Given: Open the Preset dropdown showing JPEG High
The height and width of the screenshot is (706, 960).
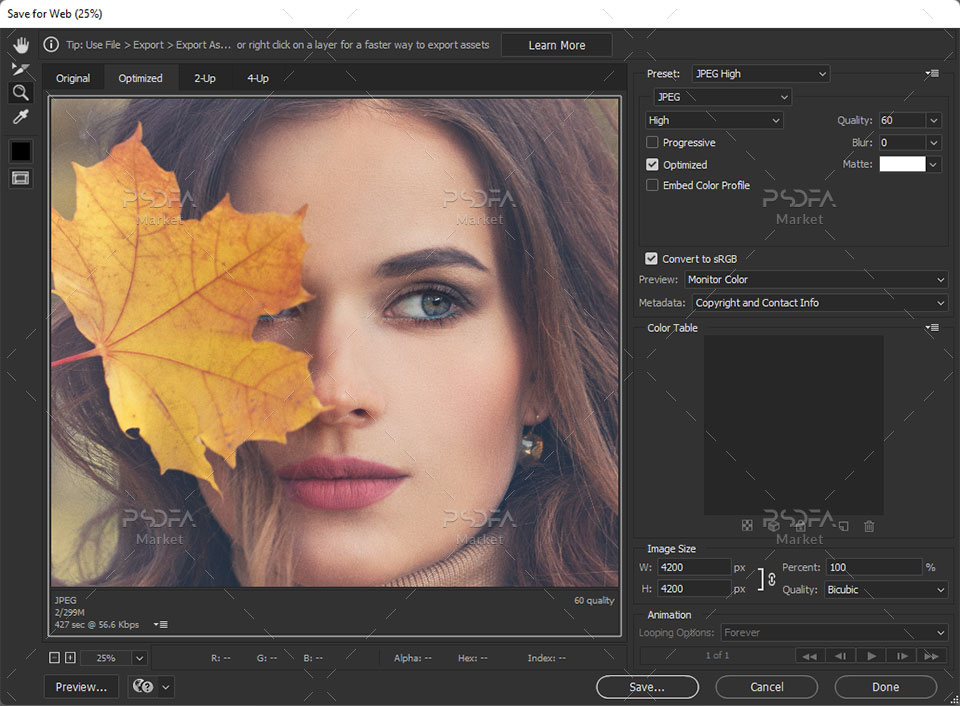Looking at the screenshot, I should 761,74.
